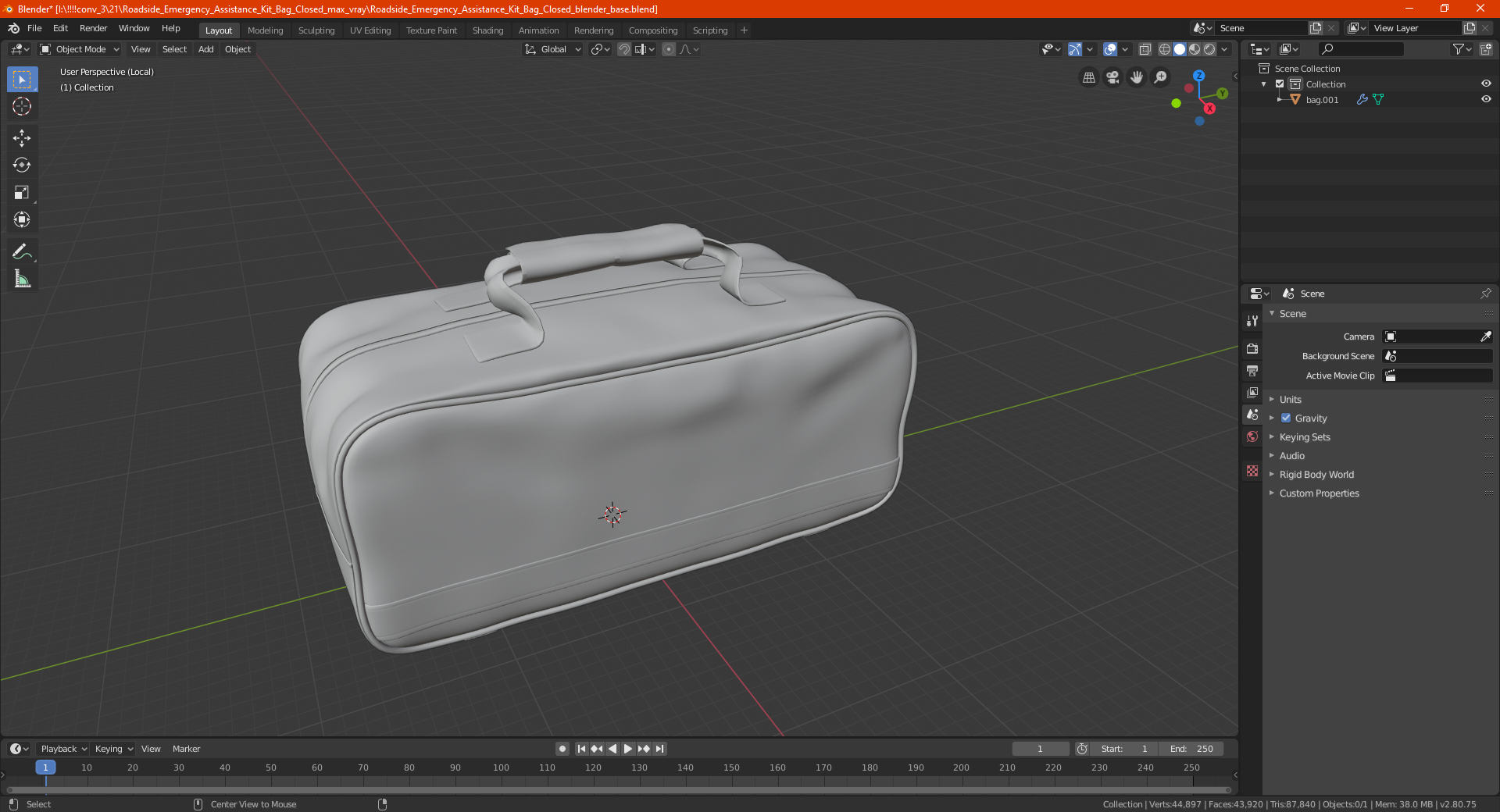Click the bag.001 mesh data triangle icon

point(1378,99)
